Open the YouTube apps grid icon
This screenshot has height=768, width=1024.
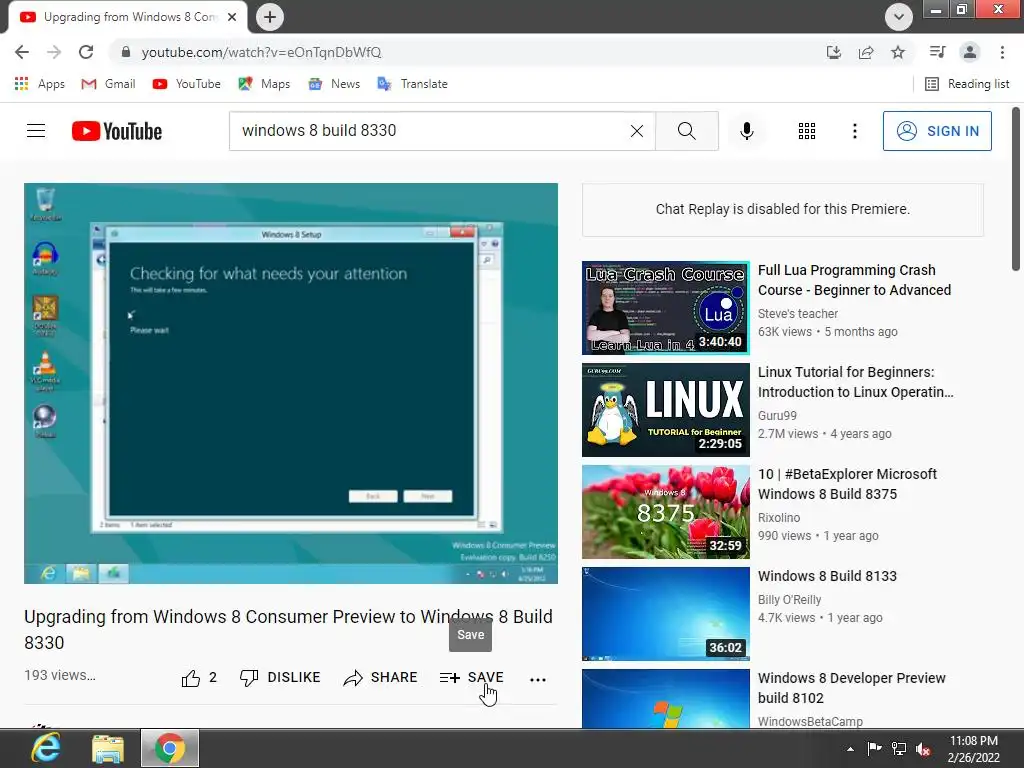pos(807,131)
